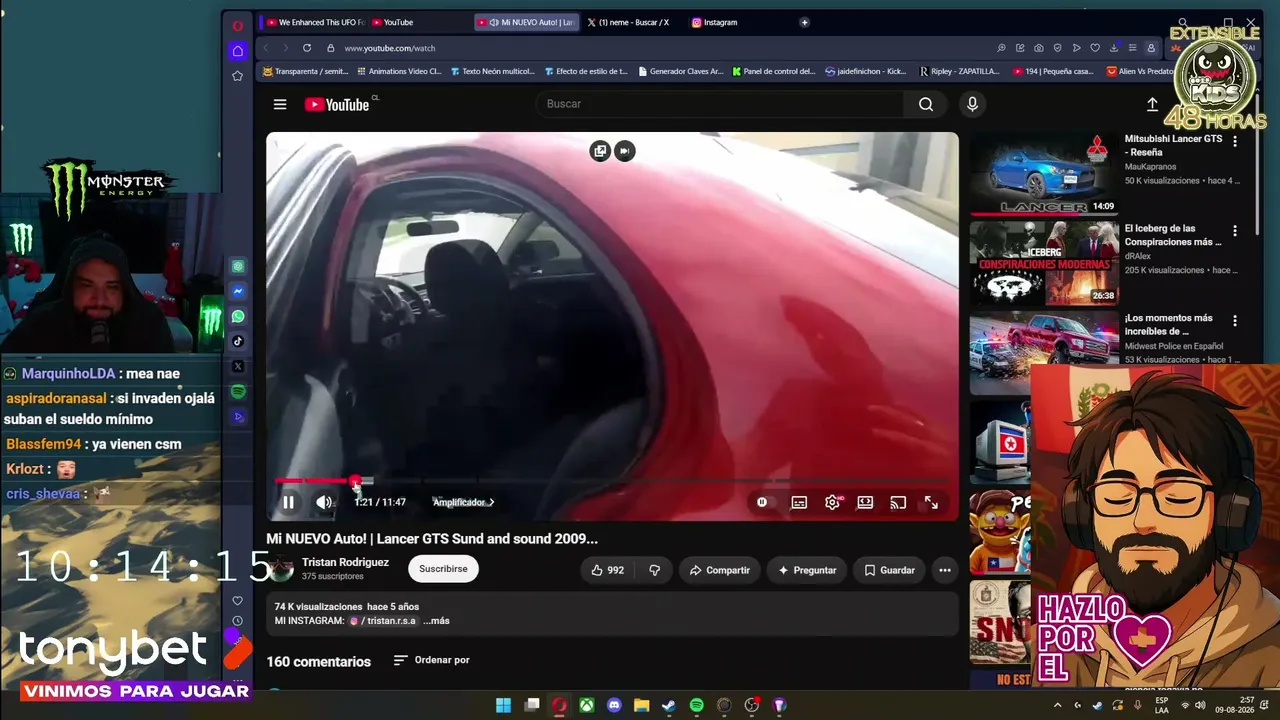Enter fullscreen video mode

tap(931, 502)
